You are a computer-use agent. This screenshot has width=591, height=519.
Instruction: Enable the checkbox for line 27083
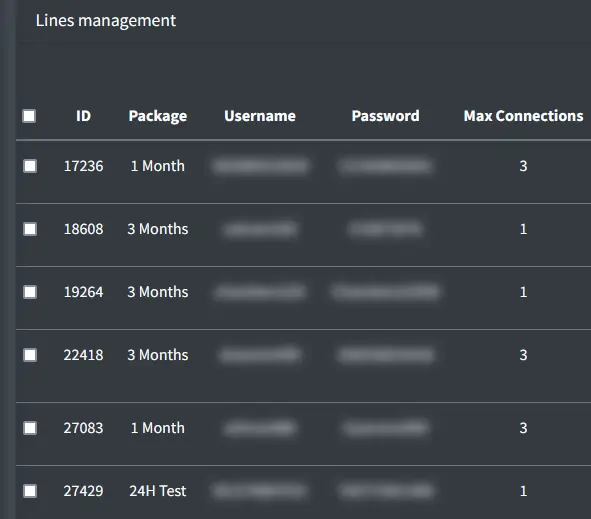30,428
